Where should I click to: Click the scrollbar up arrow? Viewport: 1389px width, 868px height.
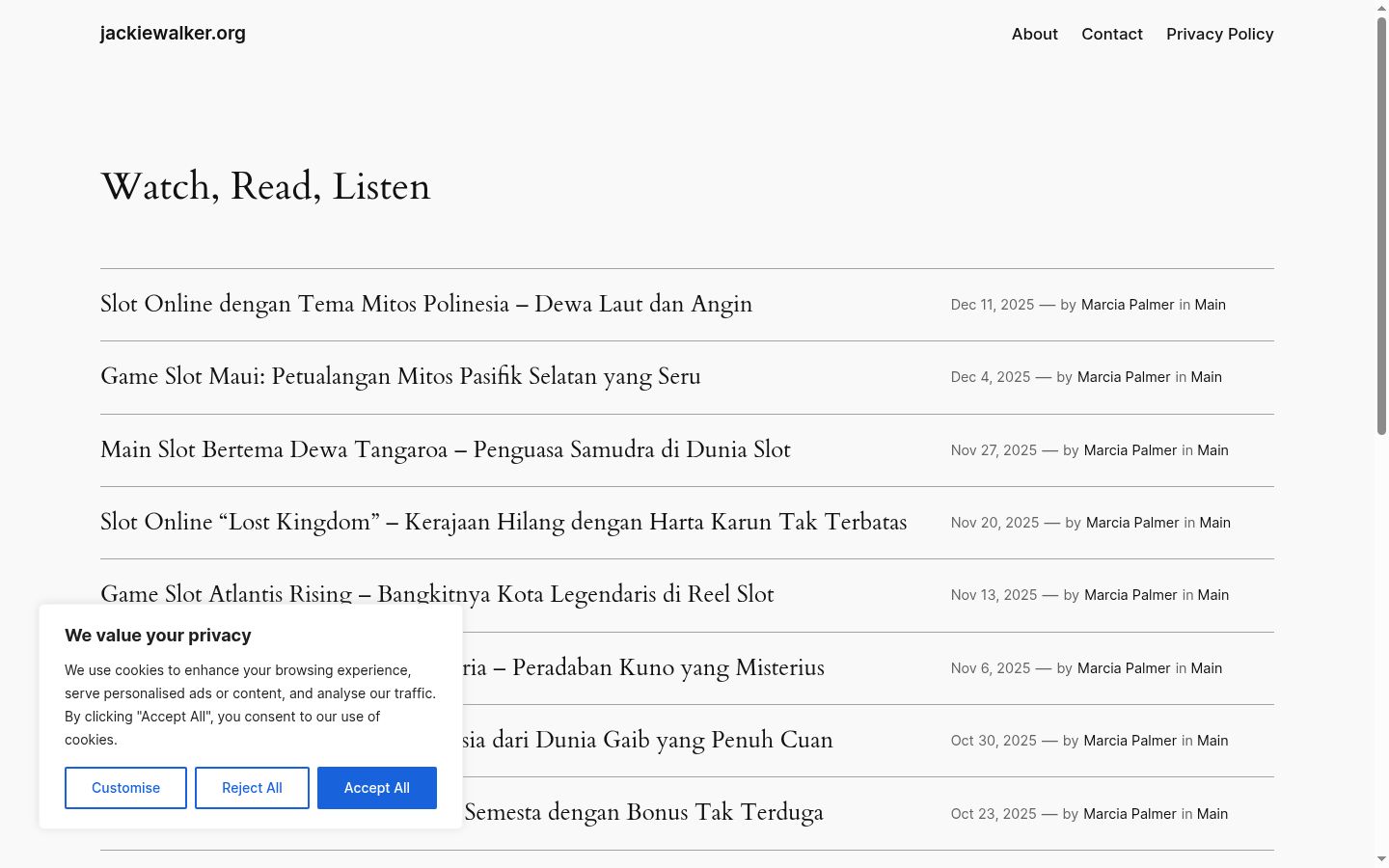1381,8
